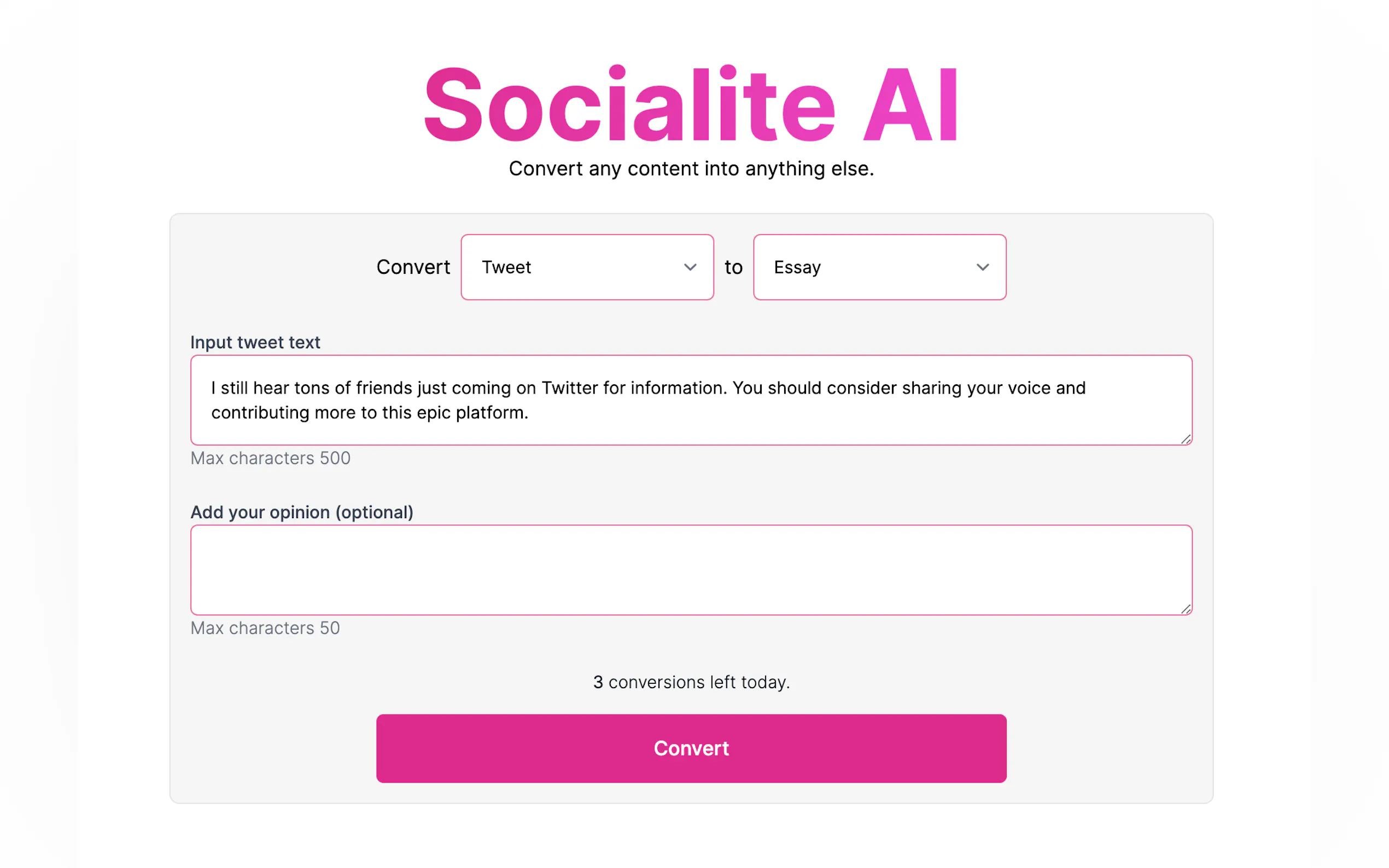
Task: Place cursor after 'epic platform.' in tweet
Action: (529, 413)
